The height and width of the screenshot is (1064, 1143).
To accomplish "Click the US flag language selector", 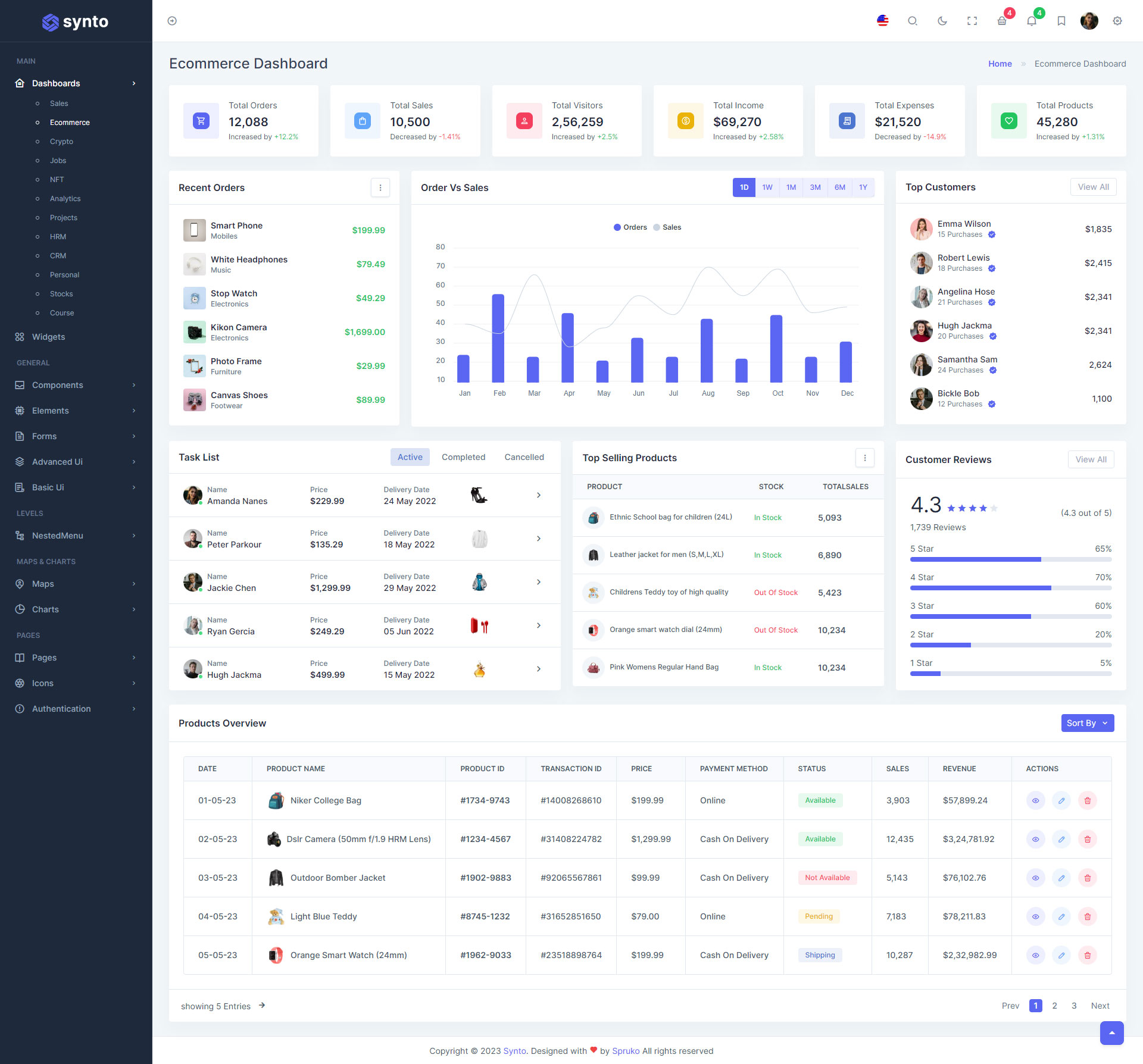I will [883, 21].
